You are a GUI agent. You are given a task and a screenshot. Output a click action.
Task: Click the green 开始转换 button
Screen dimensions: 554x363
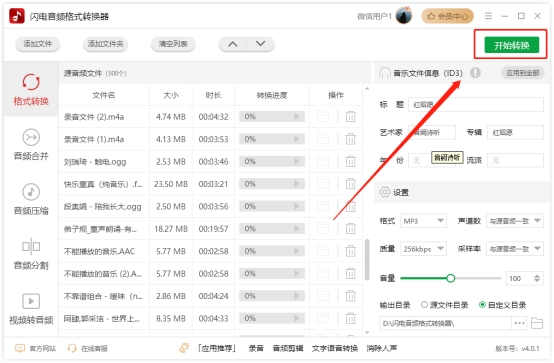tap(512, 45)
